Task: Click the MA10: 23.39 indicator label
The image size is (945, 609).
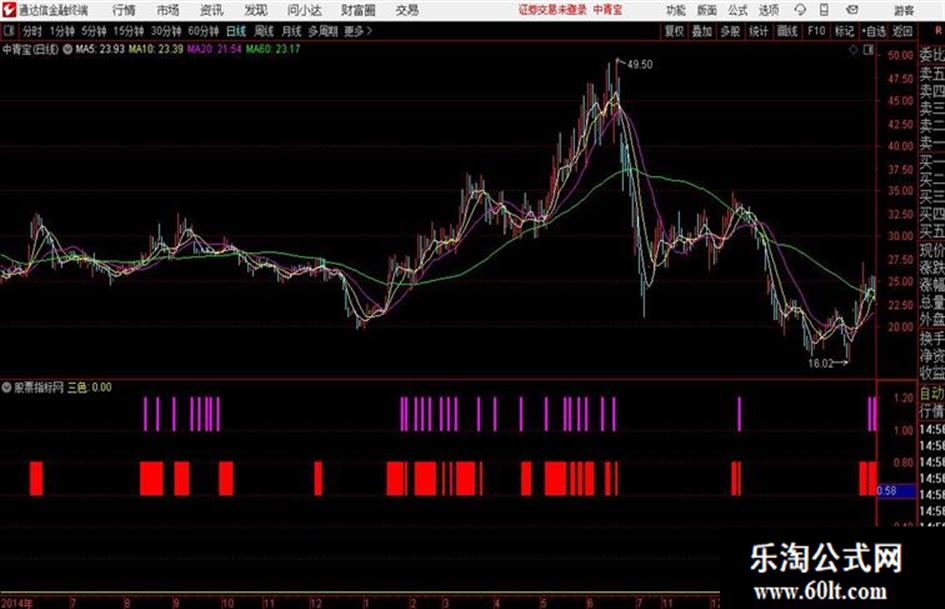Action: 155,49
